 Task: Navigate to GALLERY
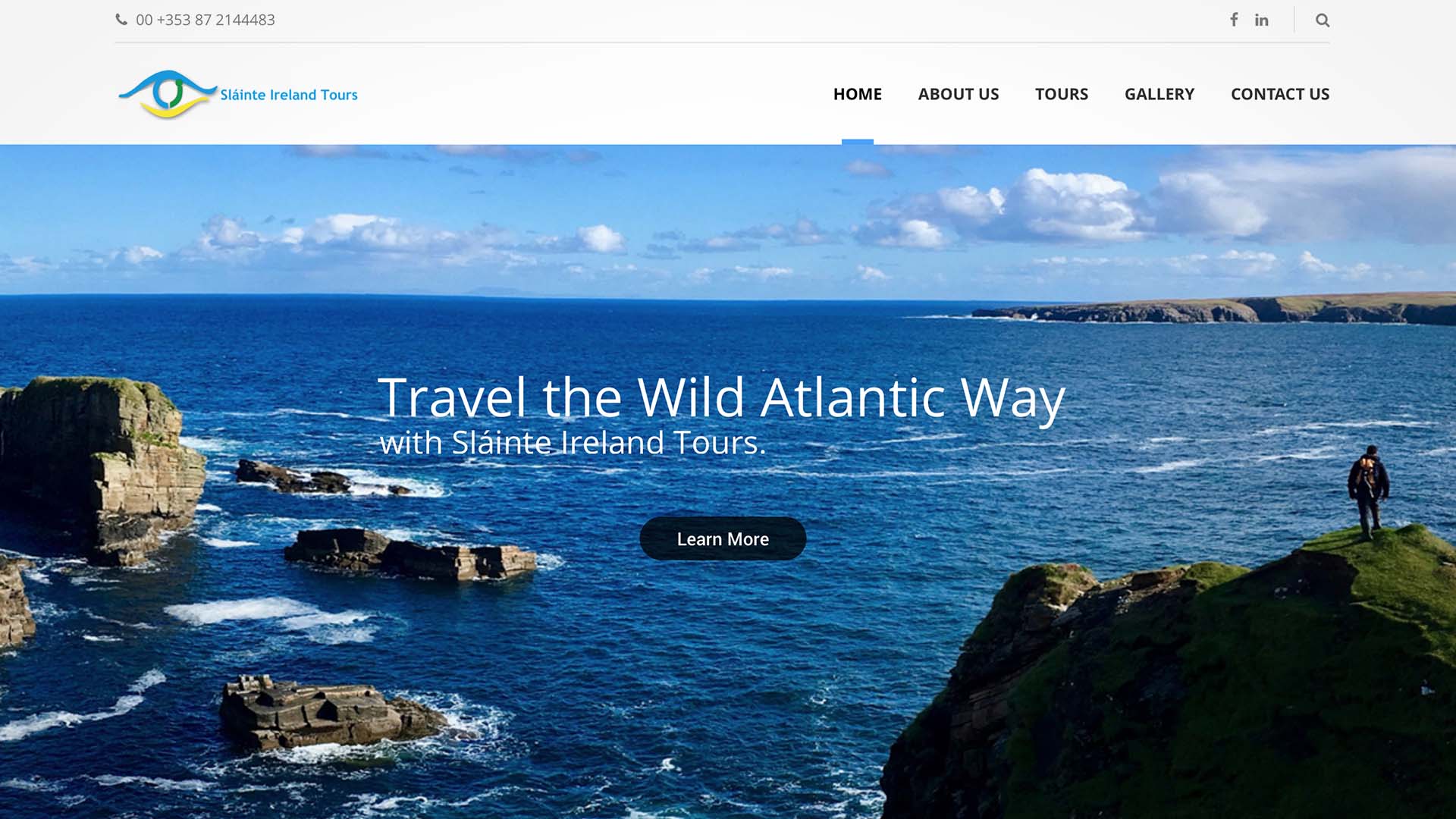tap(1159, 94)
